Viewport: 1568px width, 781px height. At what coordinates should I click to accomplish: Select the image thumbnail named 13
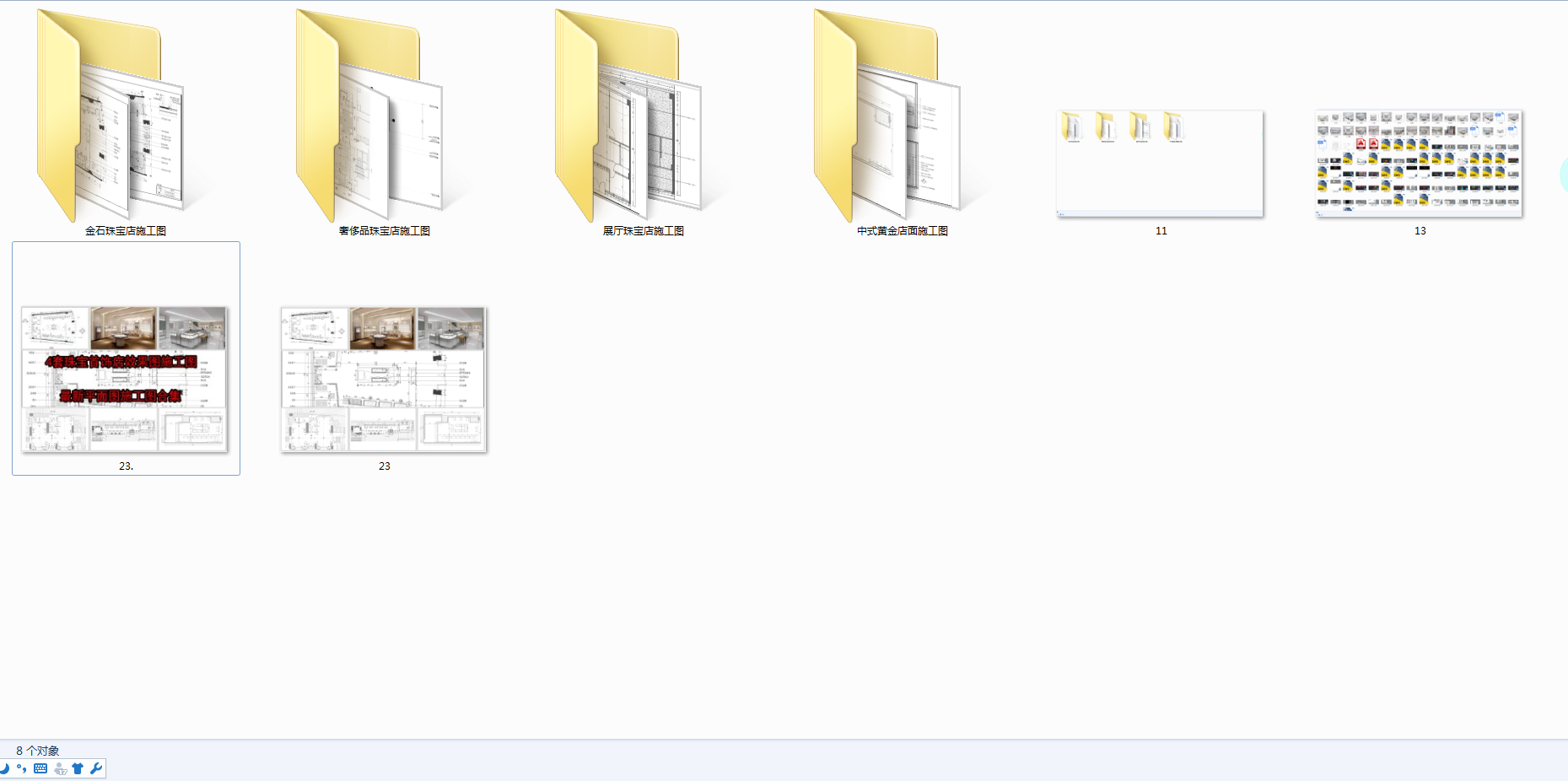click(x=1419, y=164)
